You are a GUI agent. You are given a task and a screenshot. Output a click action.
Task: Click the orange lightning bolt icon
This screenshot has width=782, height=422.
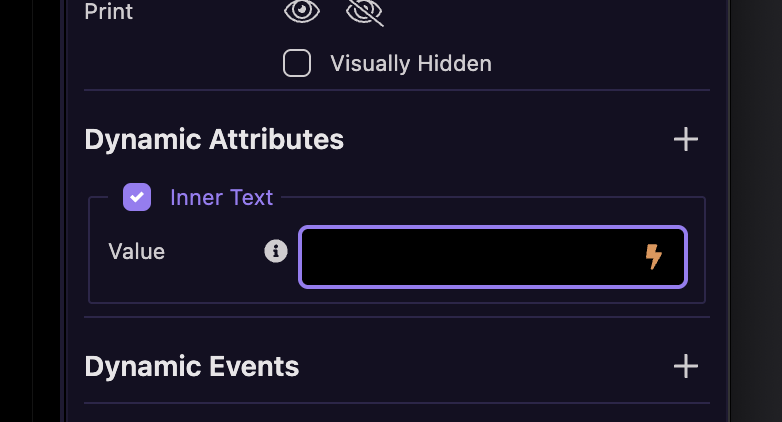pos(653,256)
